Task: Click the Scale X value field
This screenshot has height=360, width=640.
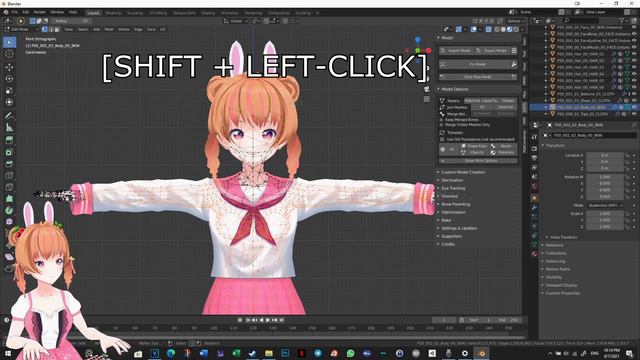Action: [x=605, y=213]
